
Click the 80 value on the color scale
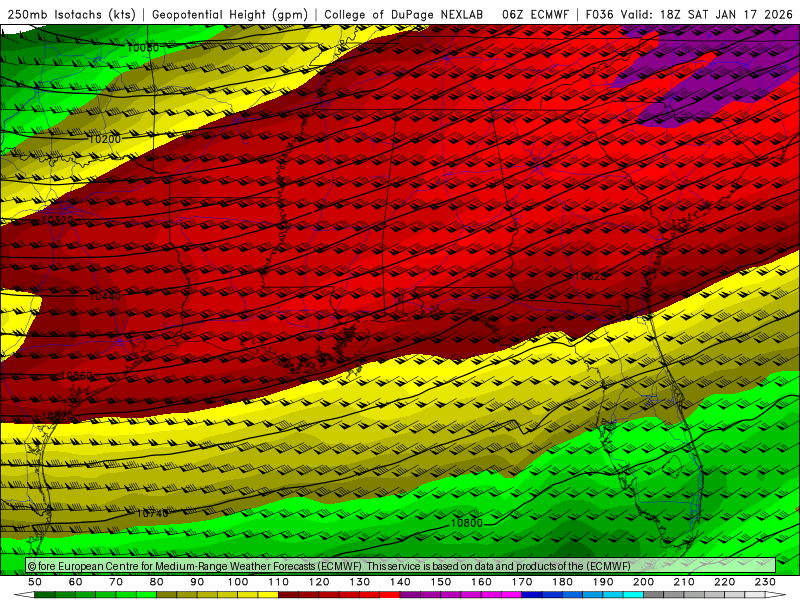156,582
